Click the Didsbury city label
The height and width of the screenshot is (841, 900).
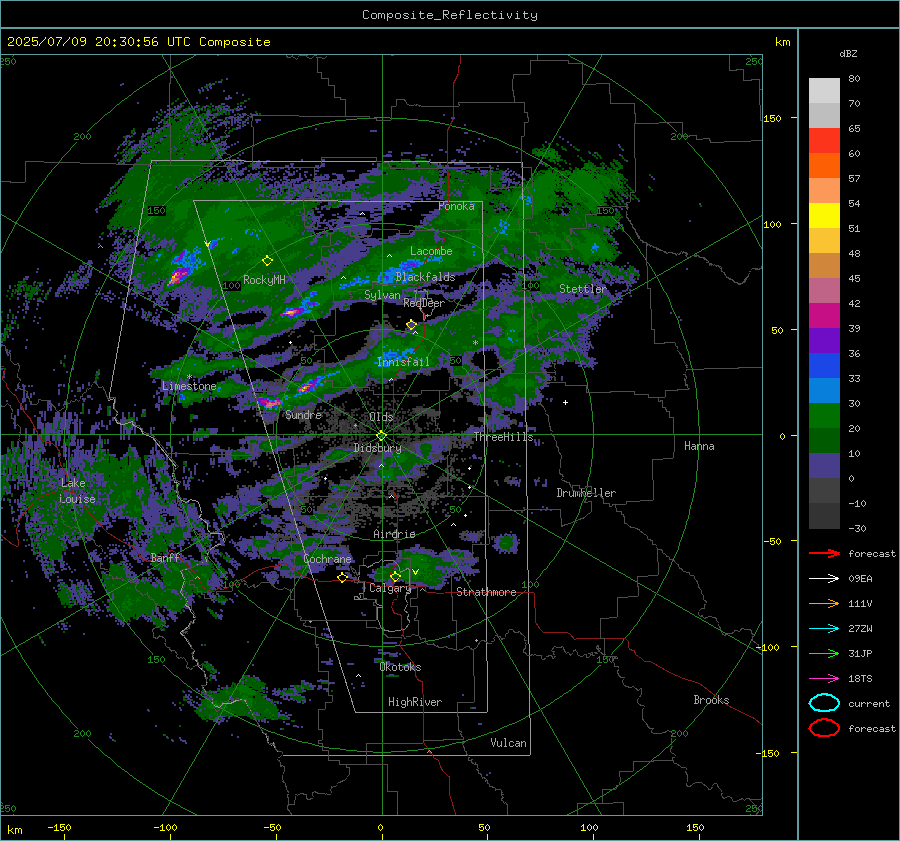377,448
